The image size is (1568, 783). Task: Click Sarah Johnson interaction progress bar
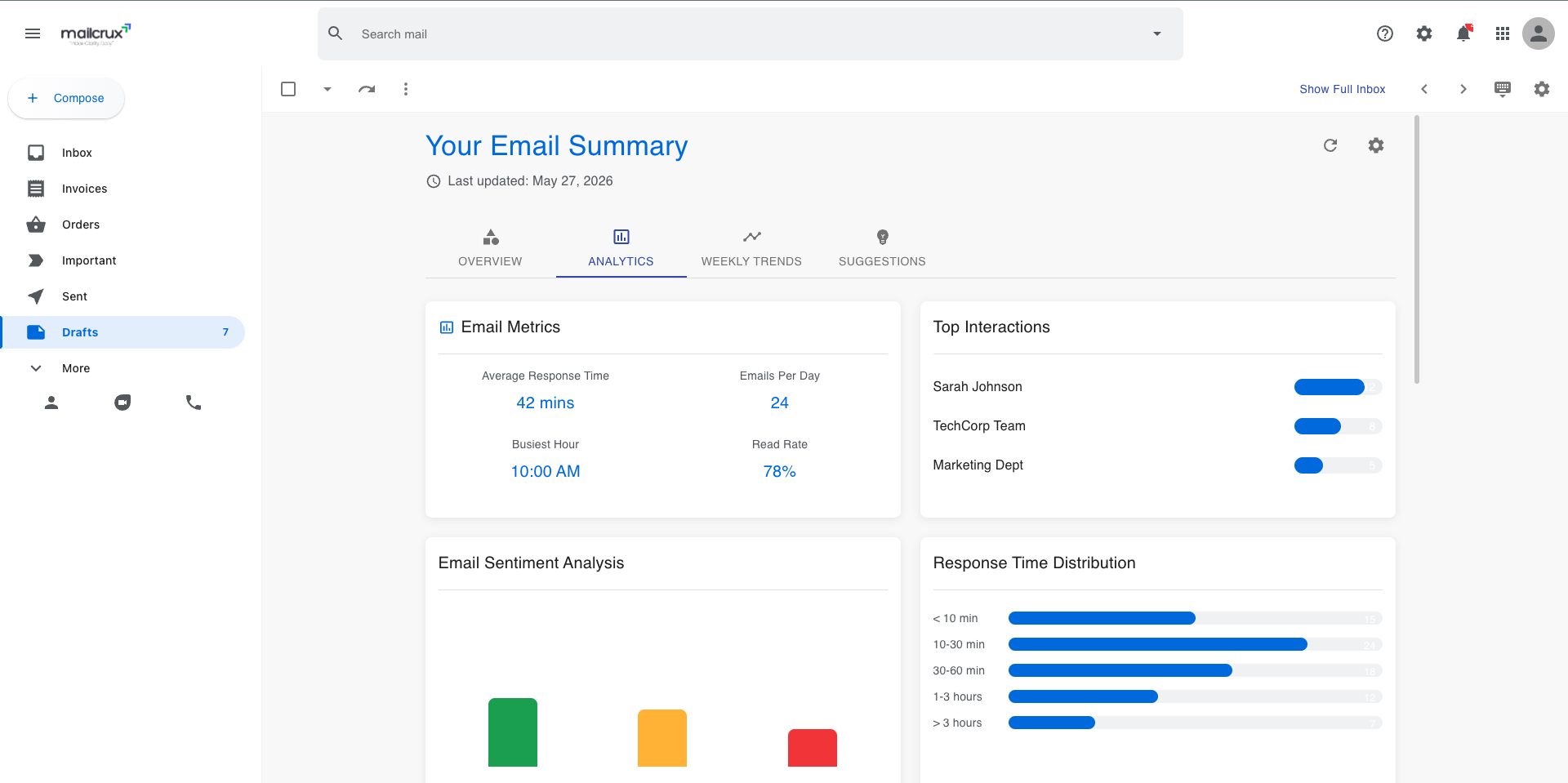tap(1338, 387)
